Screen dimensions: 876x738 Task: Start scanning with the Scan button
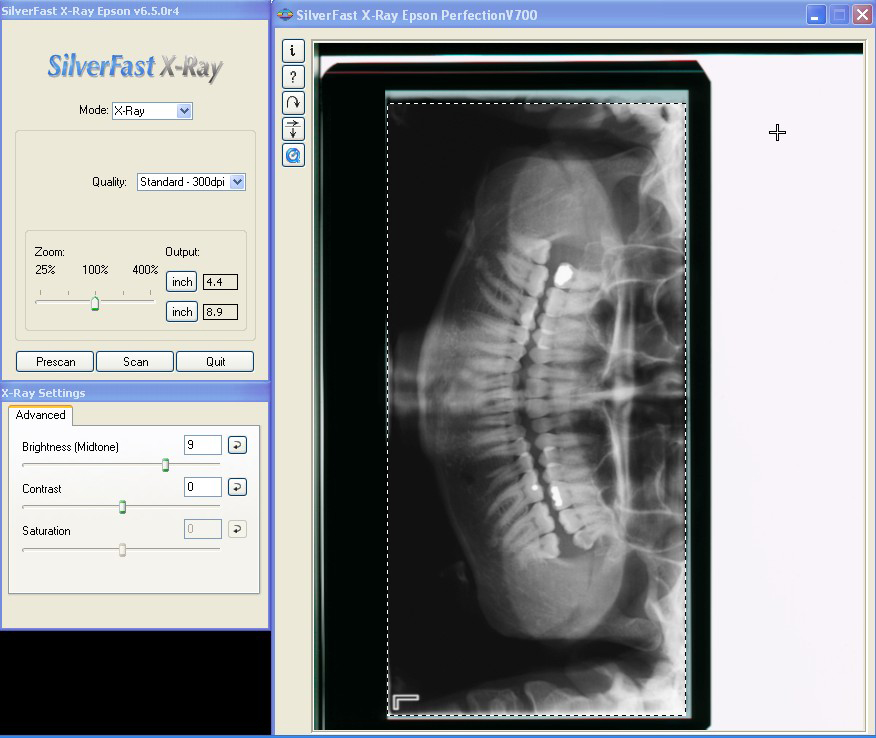coord(135,362)
